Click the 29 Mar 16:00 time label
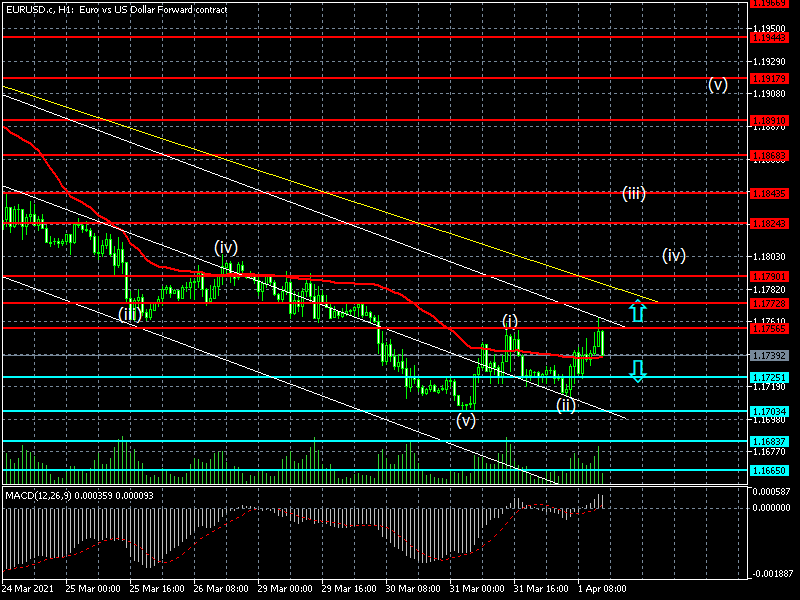Screen dimensions: 800x600 tap(349, 588)
